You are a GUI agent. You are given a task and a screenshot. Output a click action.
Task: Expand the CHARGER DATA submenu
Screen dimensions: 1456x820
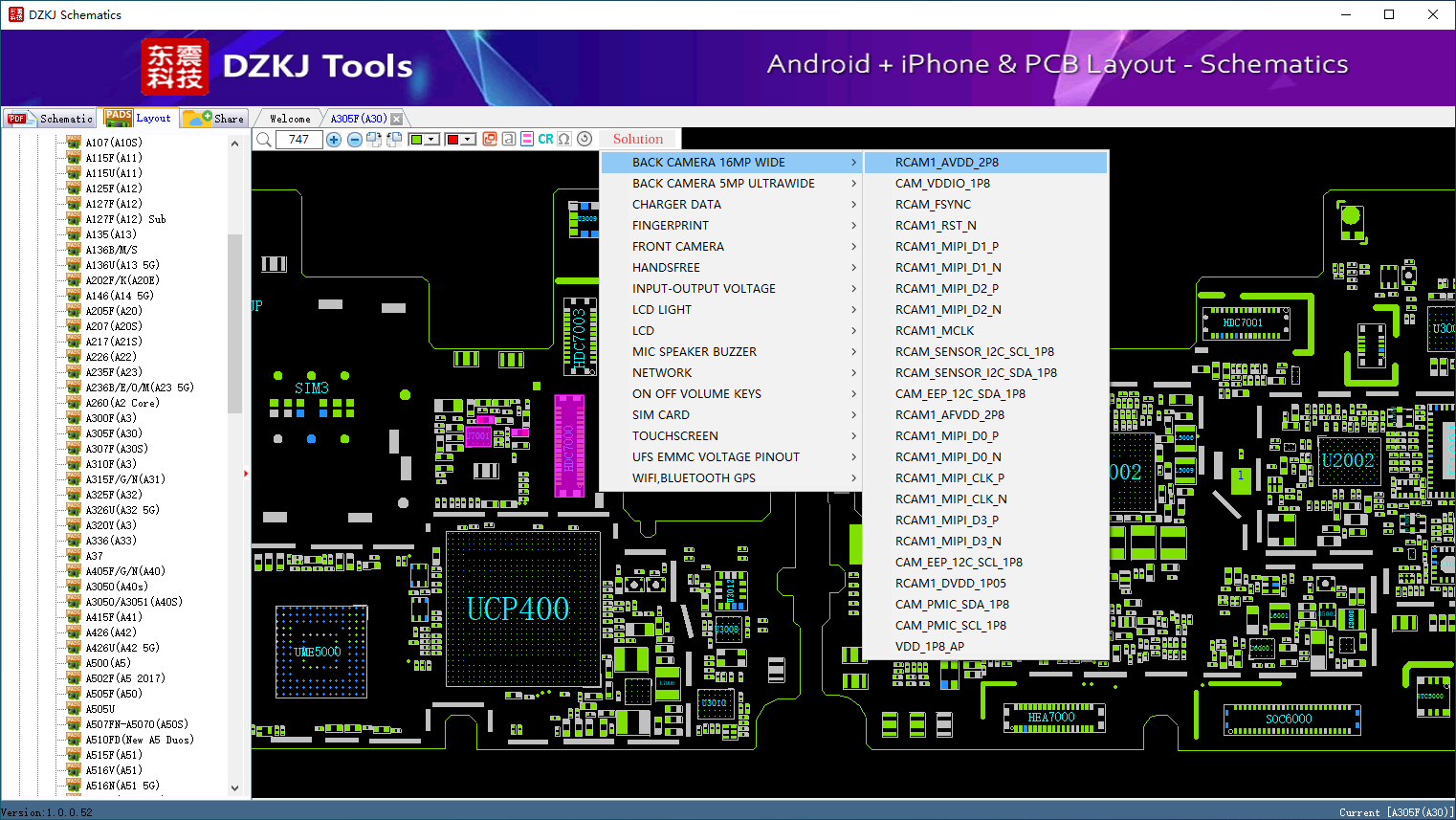point(732,205)
